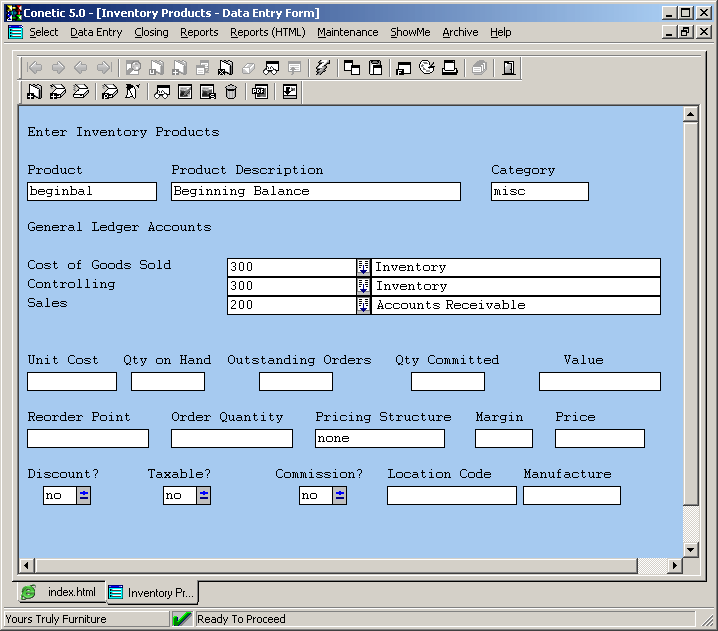The height and width of the screenshot is (631, 718).
Task: Open the Sales account dropdown
Action: click(x=363, y=305)
